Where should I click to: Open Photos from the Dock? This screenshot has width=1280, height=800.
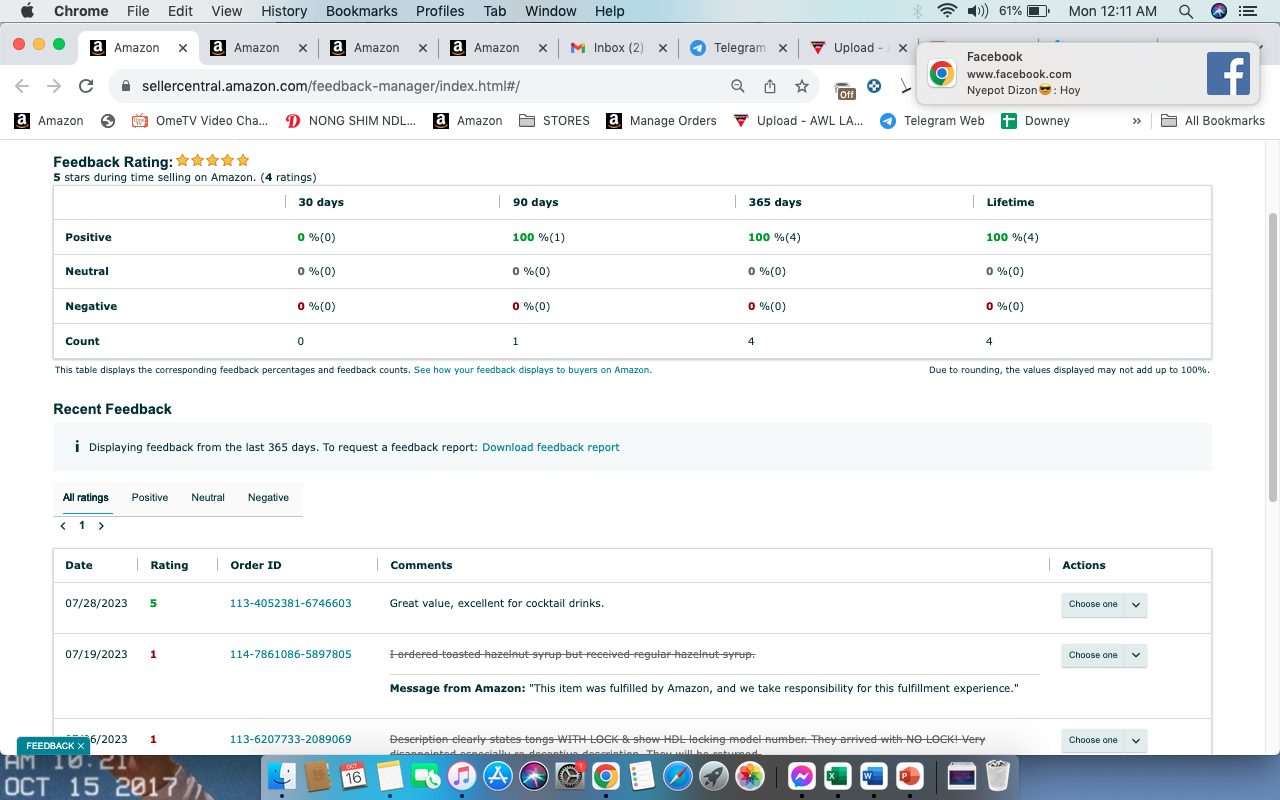(750, 776)
